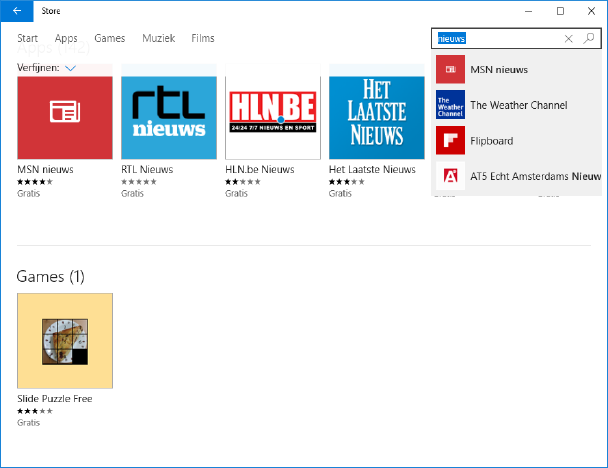
Task: Click the magnifier search icon
Action: click(589, 38)
